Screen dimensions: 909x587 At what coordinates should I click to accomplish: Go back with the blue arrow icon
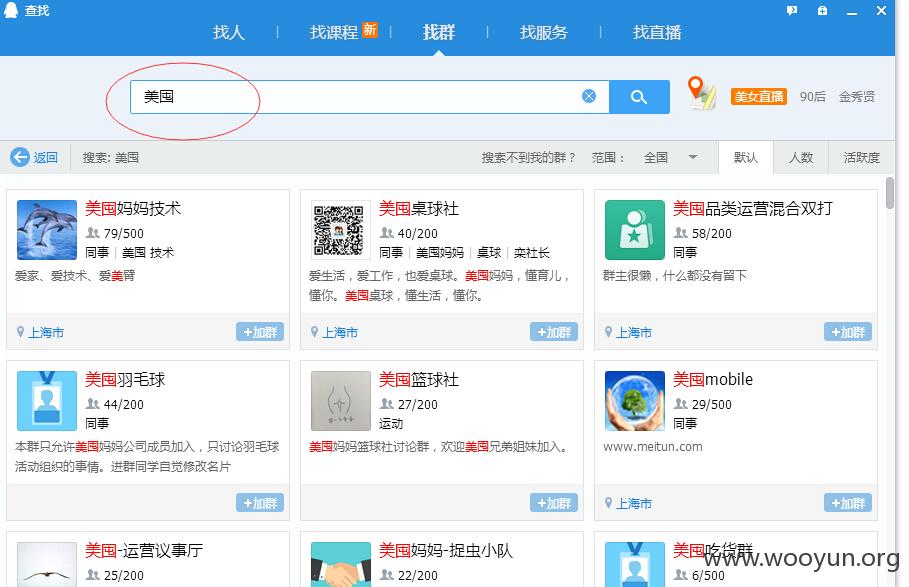(20, 157)
